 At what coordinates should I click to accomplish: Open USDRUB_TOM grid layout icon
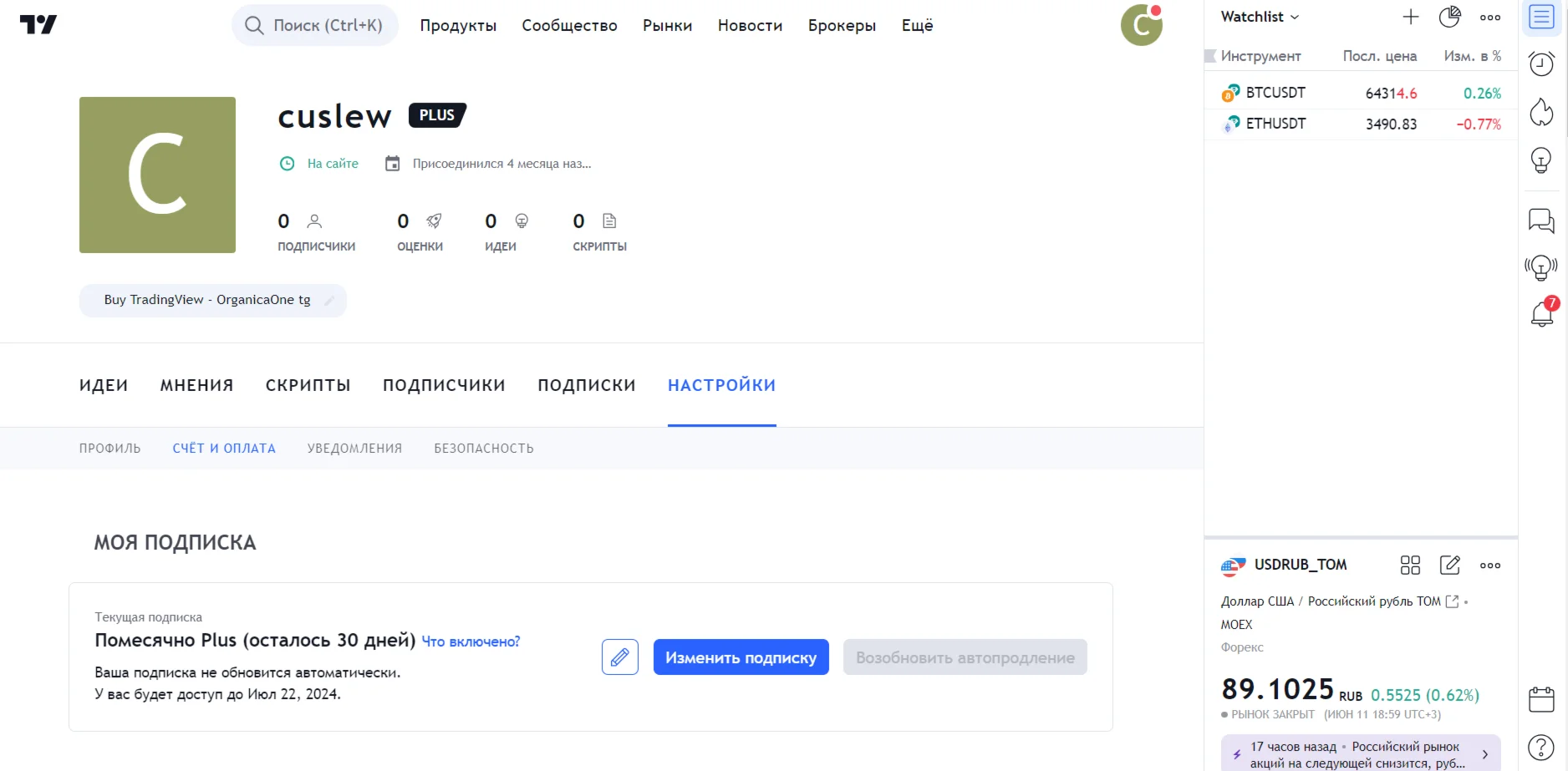coord(1411,566)
